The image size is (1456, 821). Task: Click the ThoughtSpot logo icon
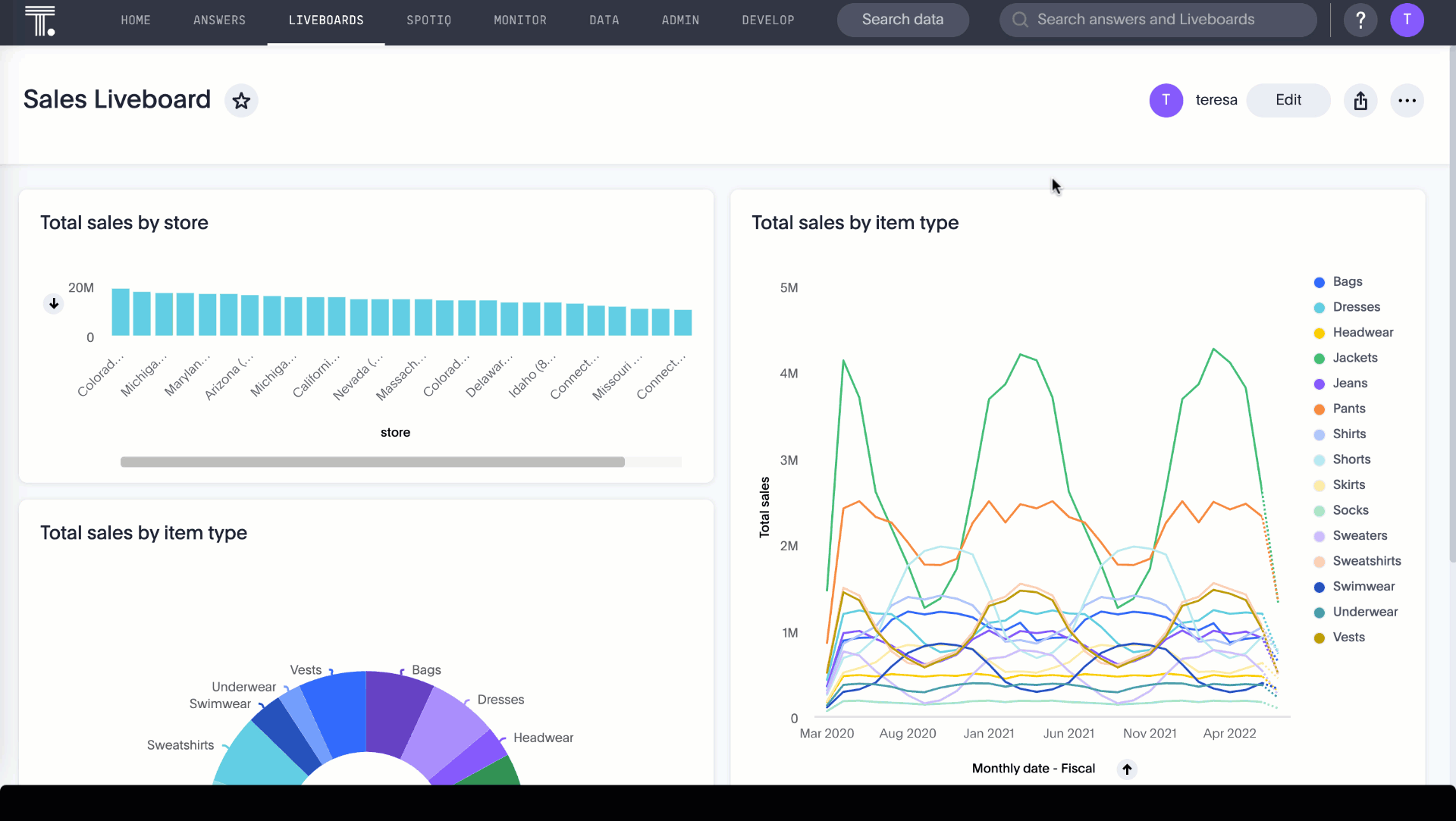[x=40, y=20]
